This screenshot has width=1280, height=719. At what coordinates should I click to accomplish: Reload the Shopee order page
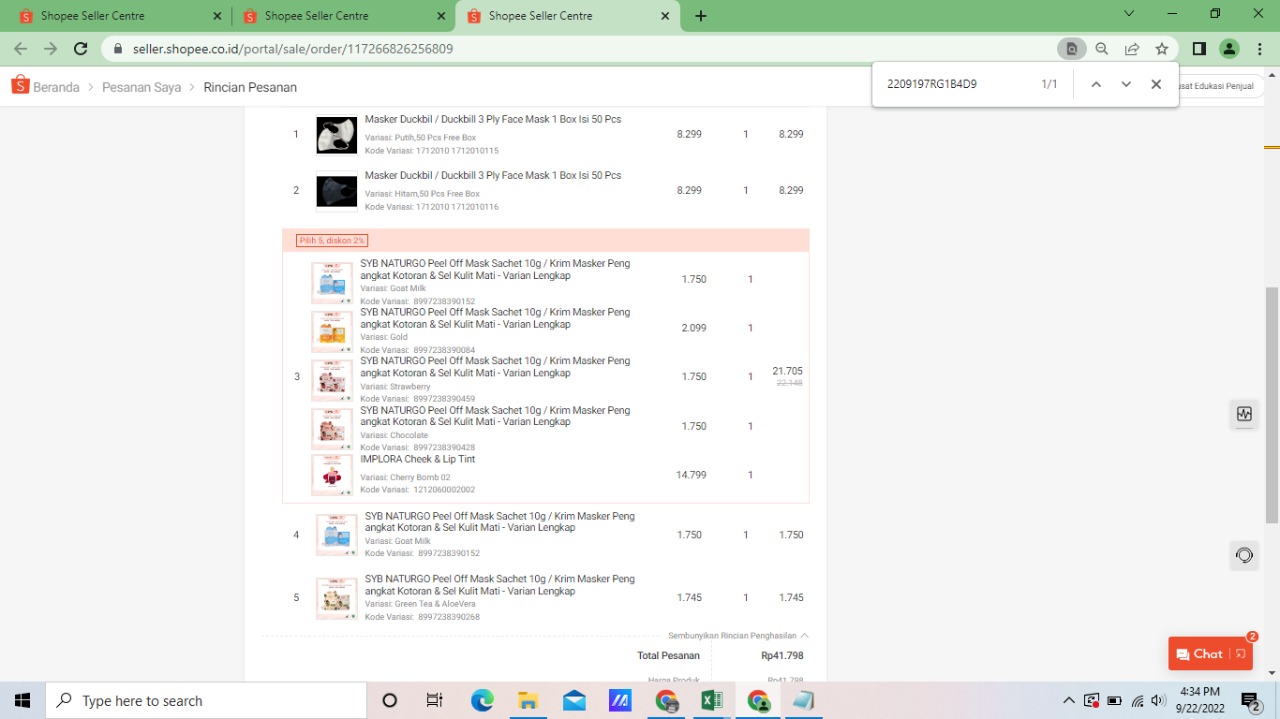81,49
